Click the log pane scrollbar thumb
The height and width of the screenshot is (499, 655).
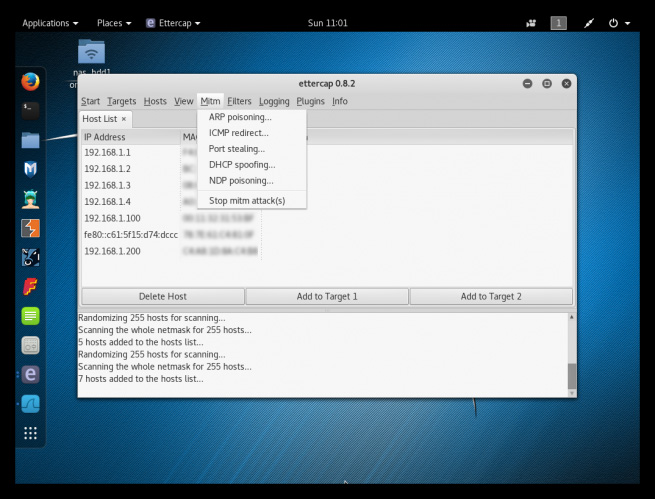tap(572, 376)
